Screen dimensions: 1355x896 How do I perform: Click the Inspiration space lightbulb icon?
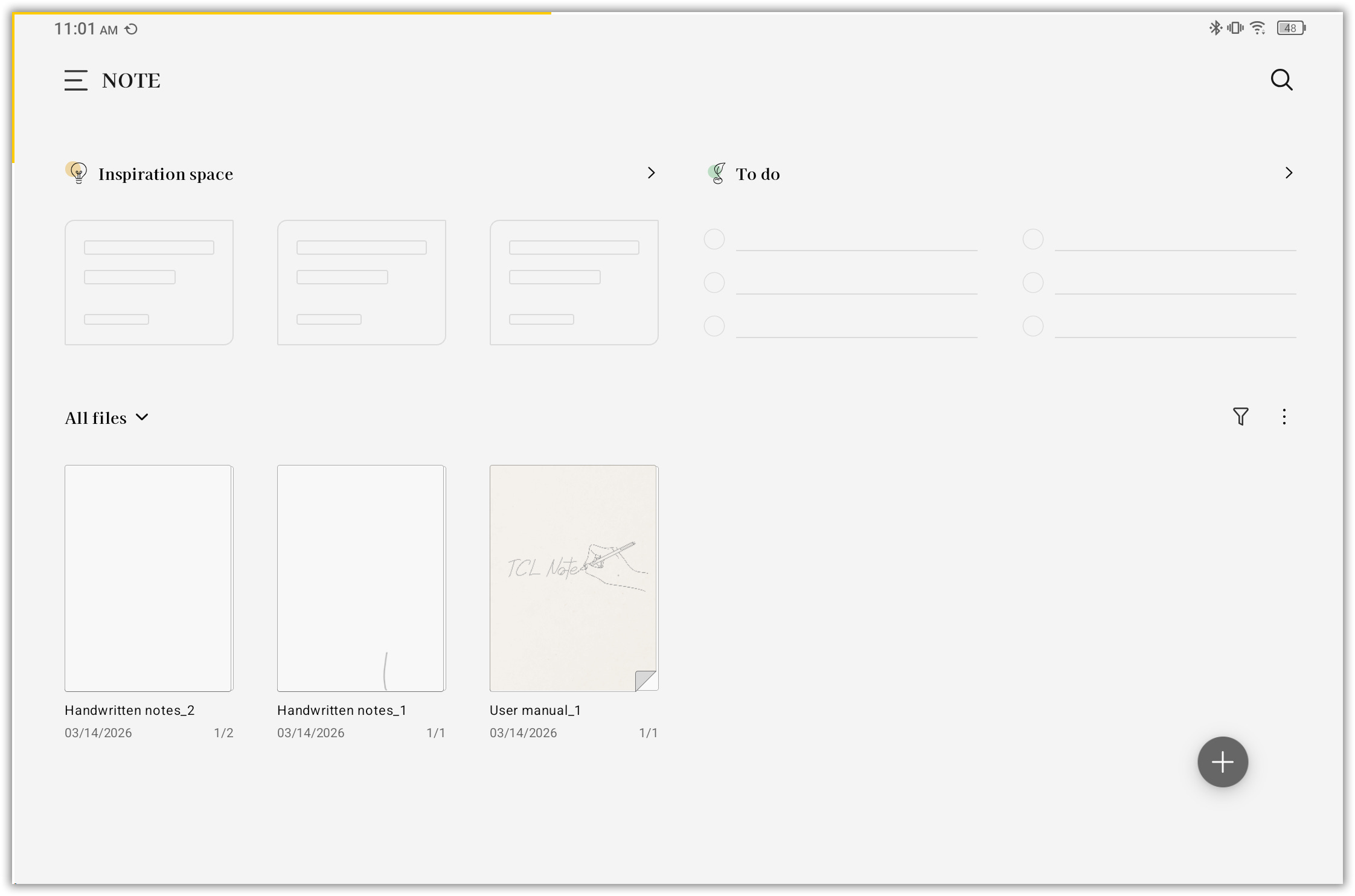pyautogui.click(x=77, y=173)
